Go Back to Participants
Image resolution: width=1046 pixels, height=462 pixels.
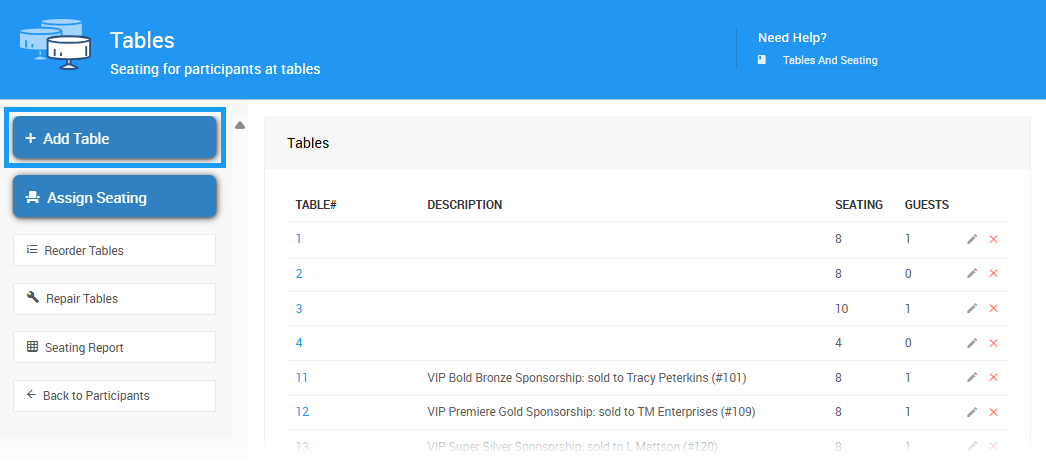(x=114, y=395)
